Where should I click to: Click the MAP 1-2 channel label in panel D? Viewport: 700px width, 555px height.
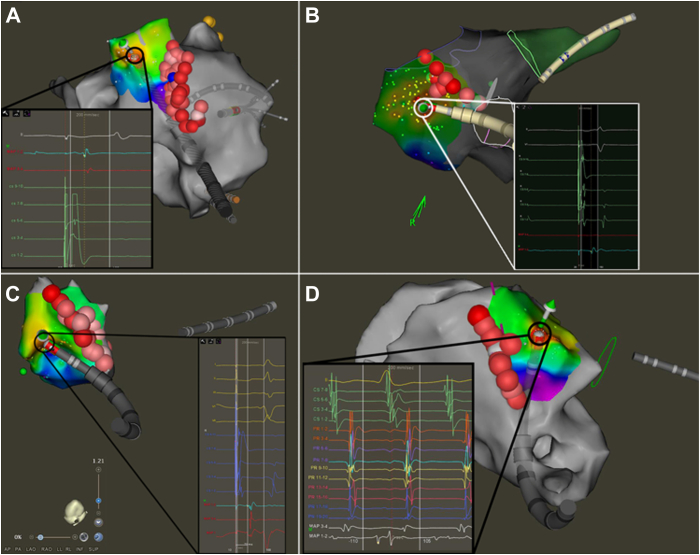click(x=318, y=536)
